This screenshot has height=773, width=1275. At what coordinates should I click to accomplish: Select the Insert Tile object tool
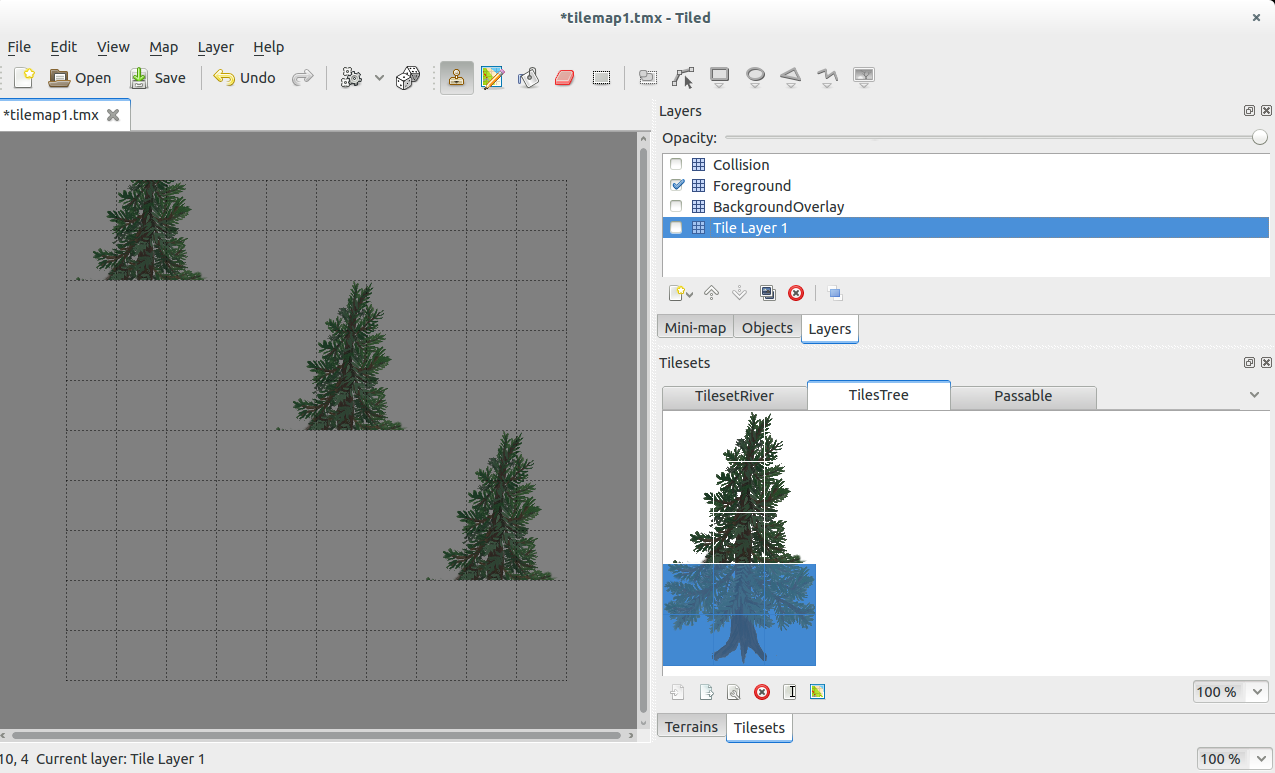(864, 77)
